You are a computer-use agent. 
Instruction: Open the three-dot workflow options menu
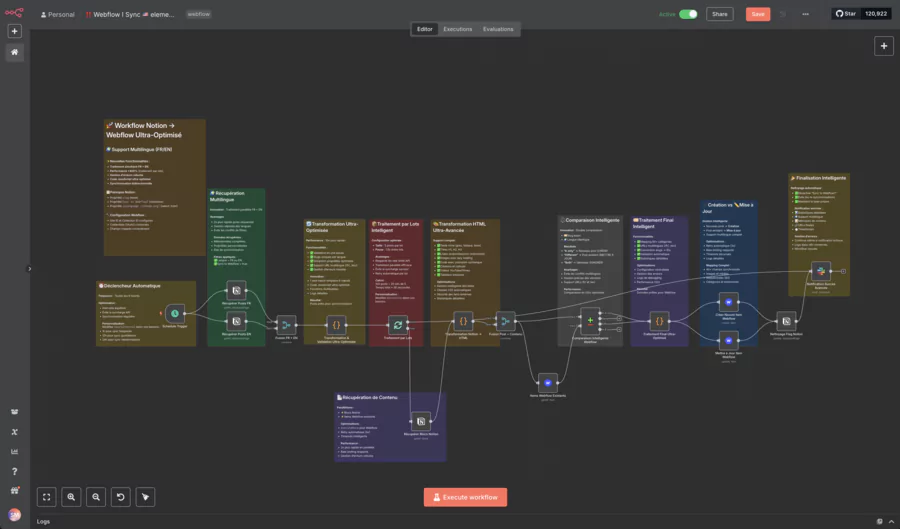point(805,14)
